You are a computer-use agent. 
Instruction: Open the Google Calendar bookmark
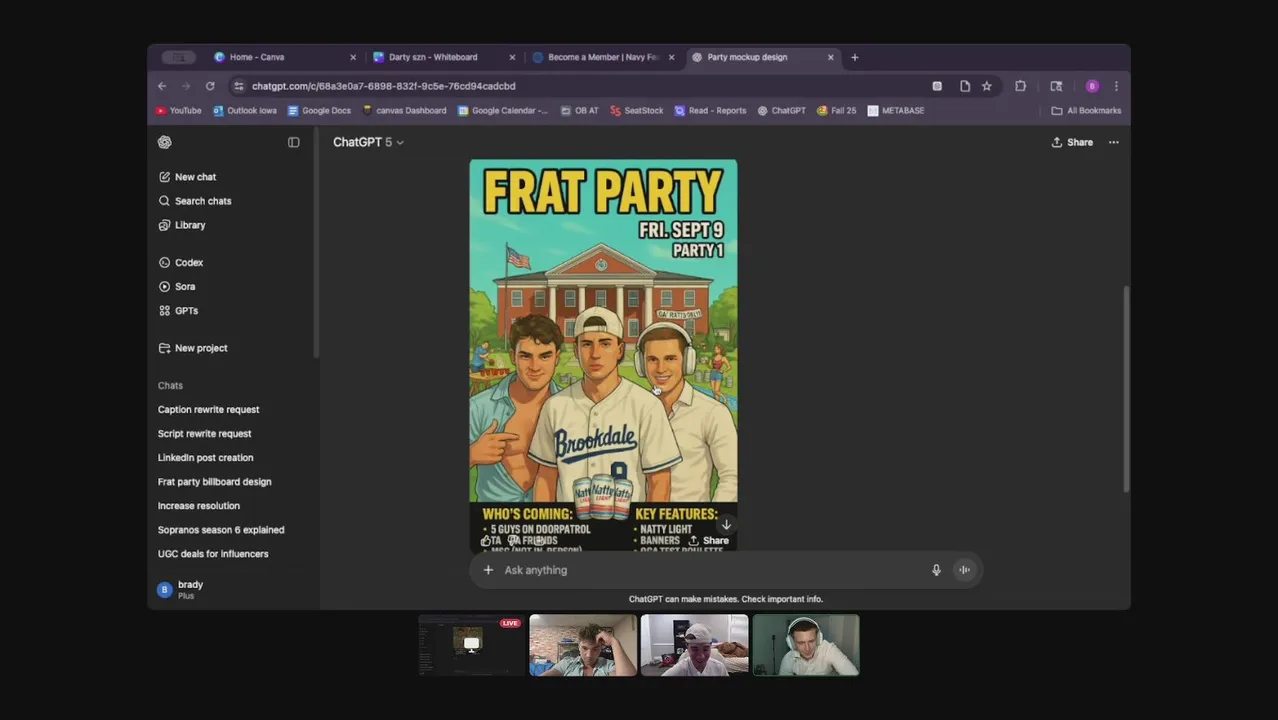tap(503, 111)
